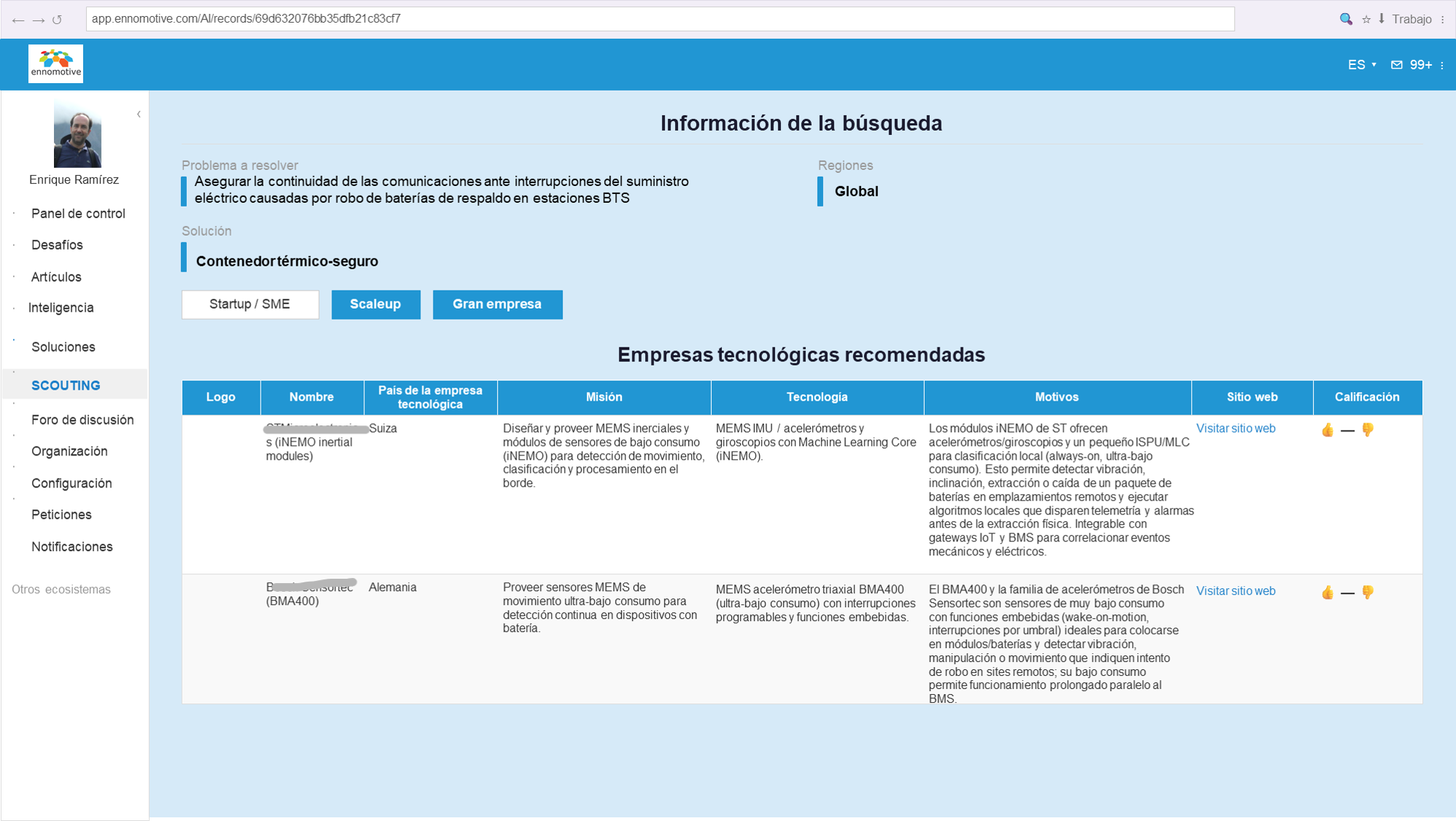Open the header options three-dot menu
This screenshot has height=821, width=1456.
pyautogui.click(x=1442, y=65)
